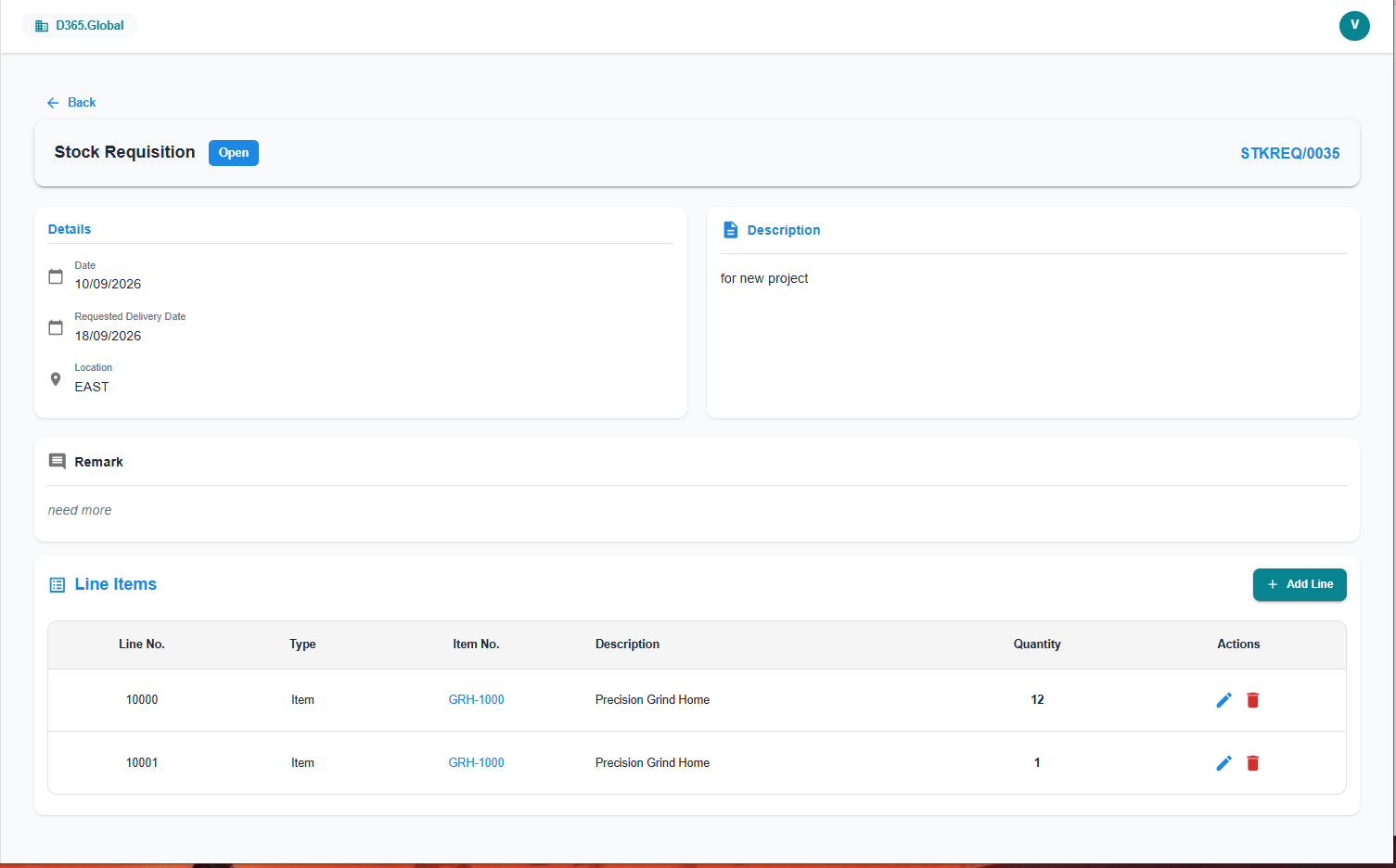Click the Line Items list icon
The height and width of the screenshot is (868, 1396).
click(58, 585)
